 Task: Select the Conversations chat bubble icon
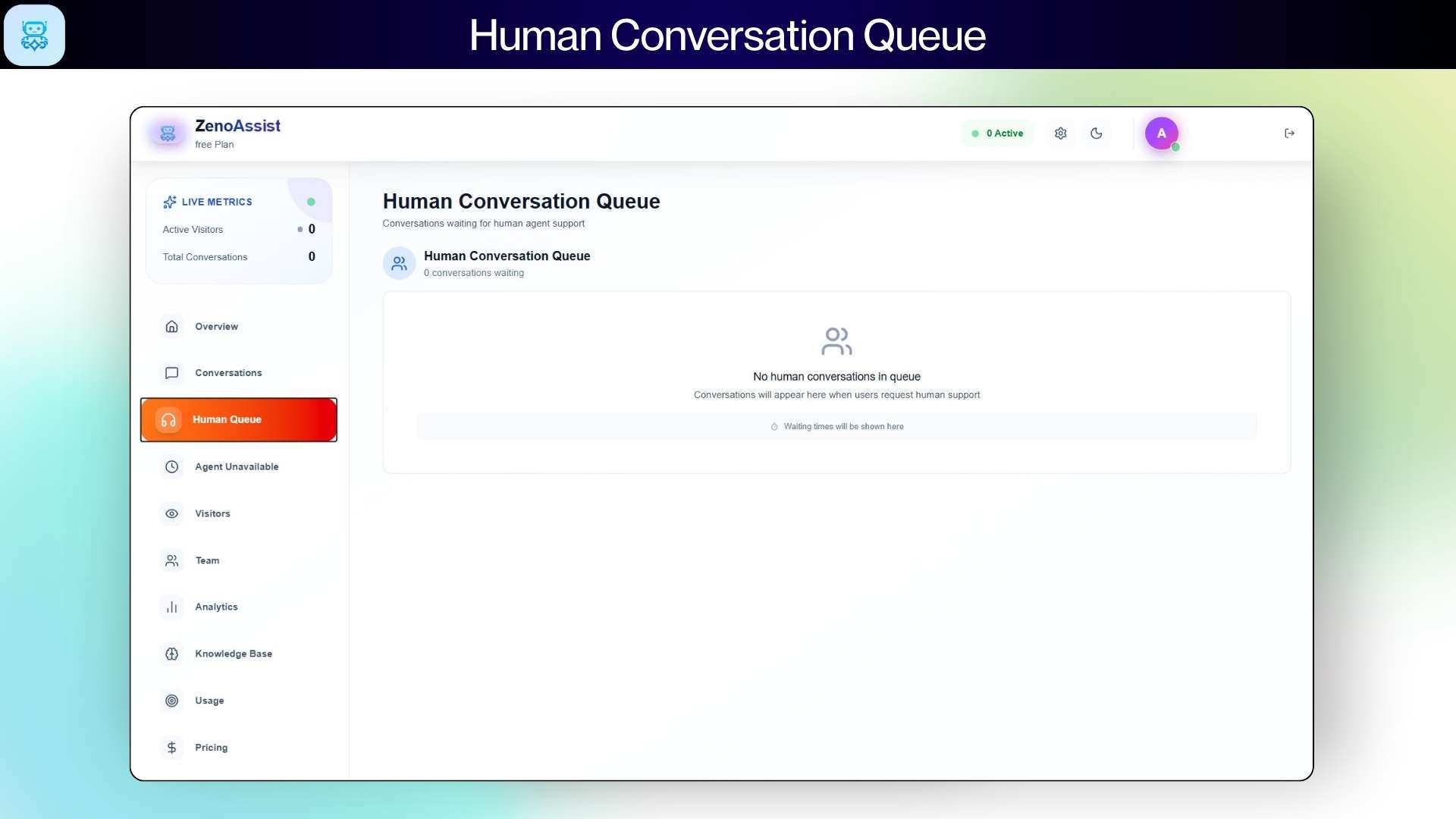point(171,372)
